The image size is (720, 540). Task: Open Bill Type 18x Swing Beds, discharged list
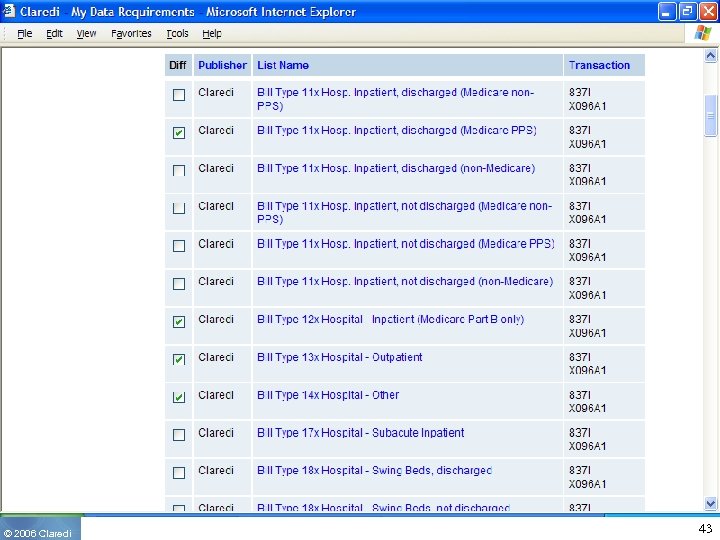point(375,471)
